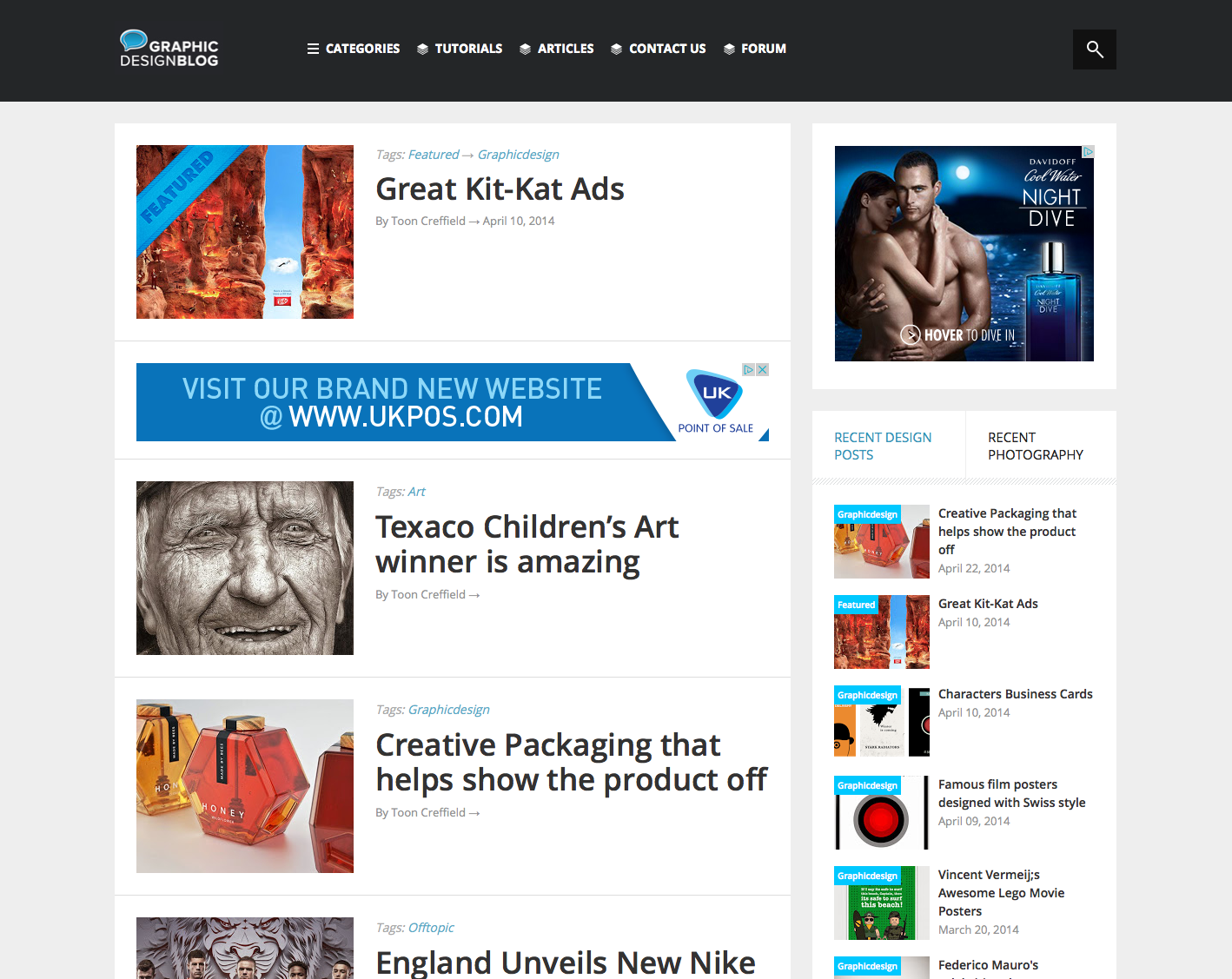Screen dimensions: 1232x979
Task: Open sidebar Creative Packaging post link
Action: point(1007,532)
